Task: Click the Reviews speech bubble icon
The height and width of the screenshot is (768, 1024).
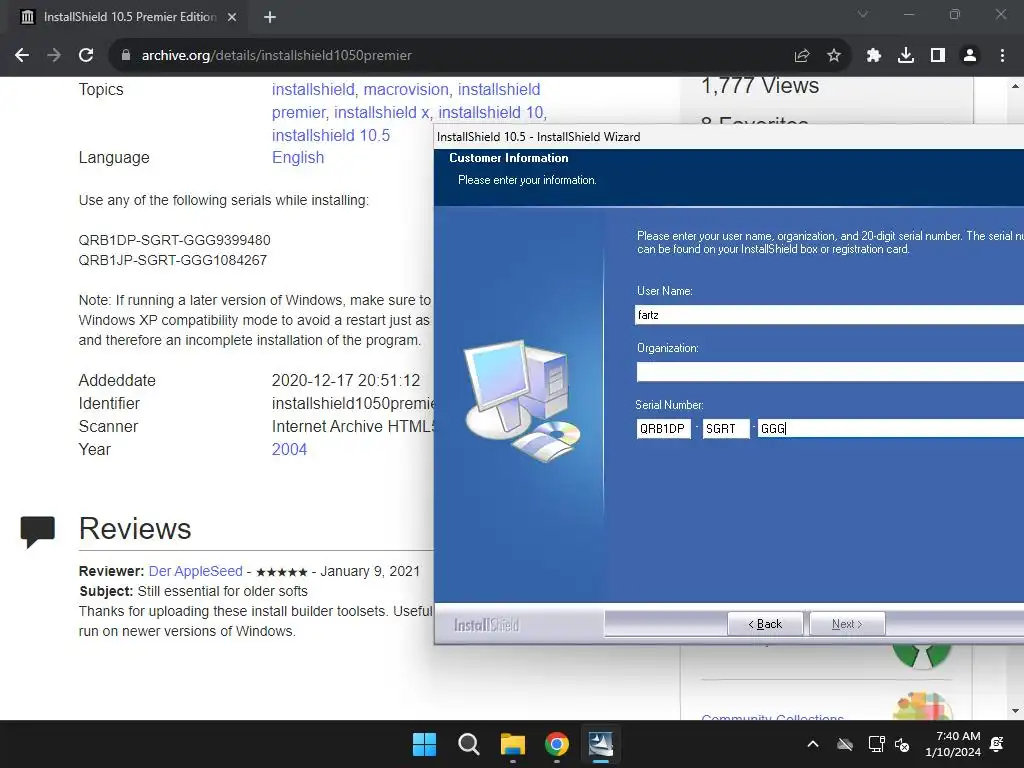Action: [x=37, y=531]
